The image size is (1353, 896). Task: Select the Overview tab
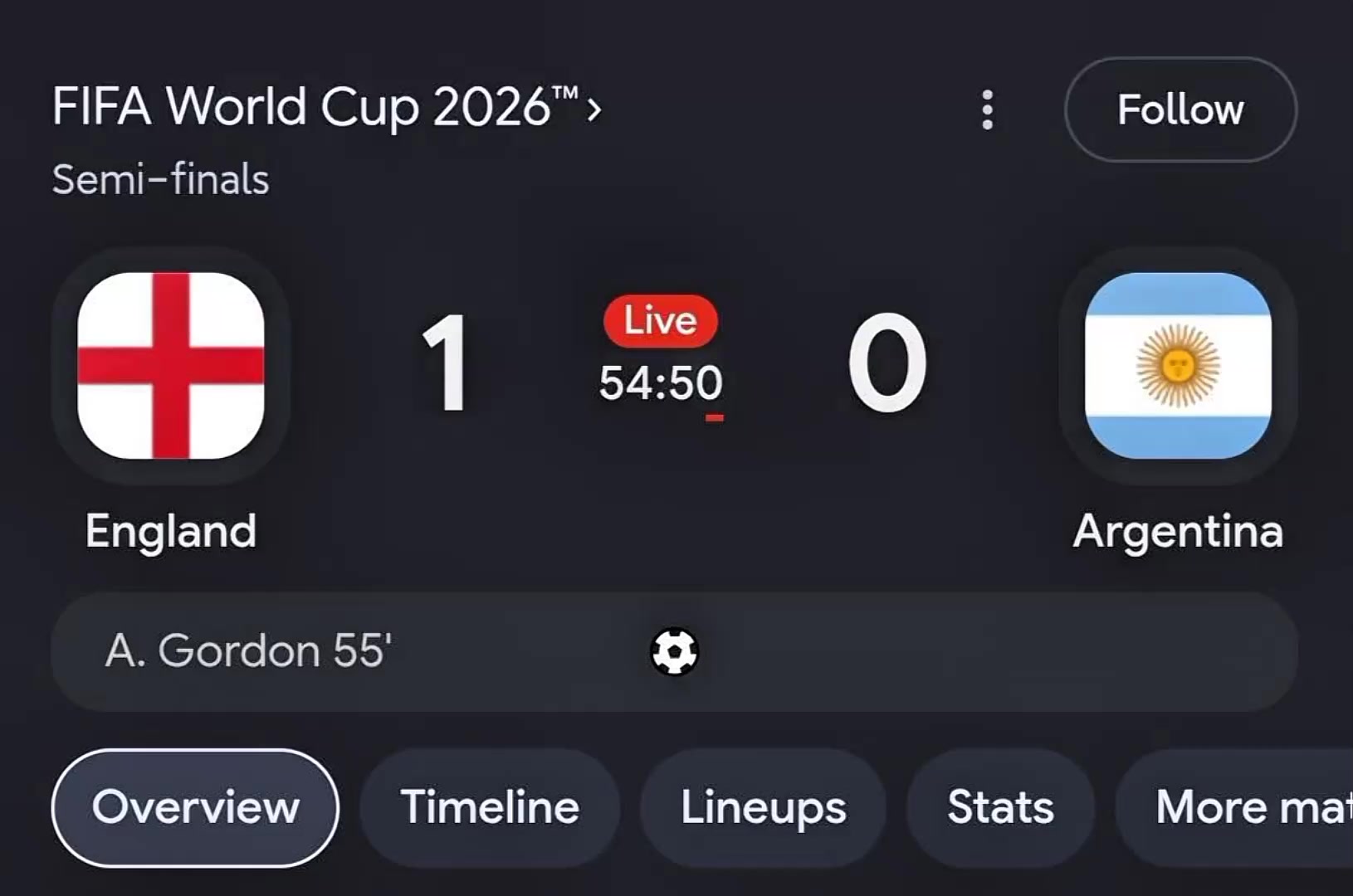tap(195, 808)
